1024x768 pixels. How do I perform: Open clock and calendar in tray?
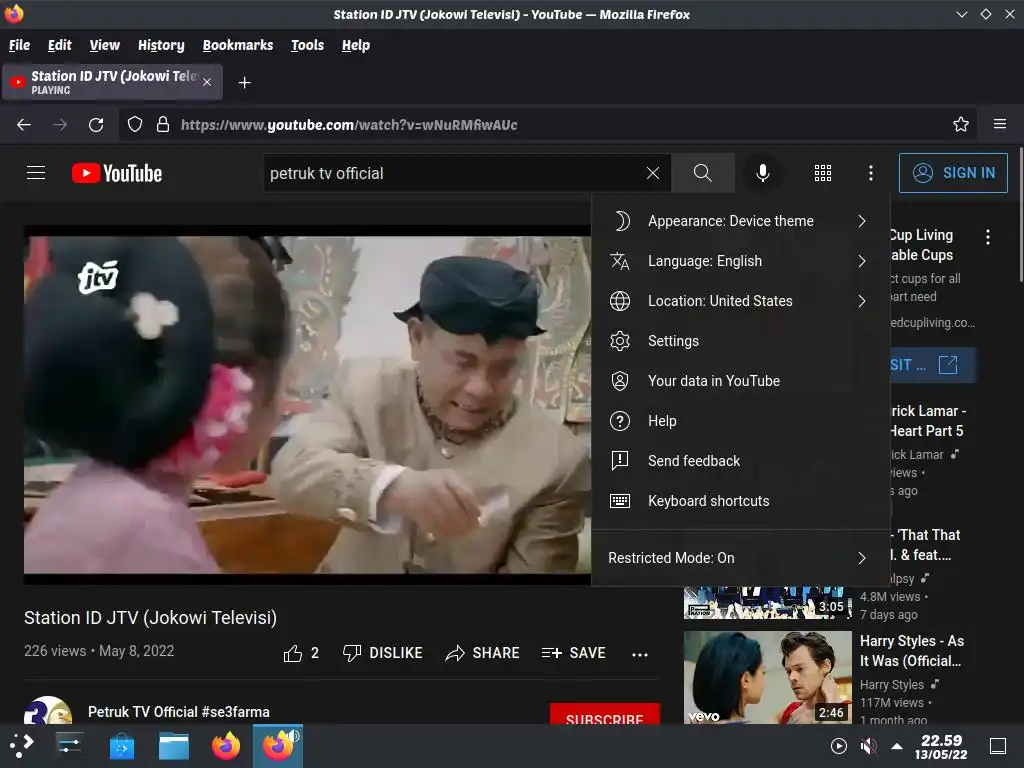point(941,746)
